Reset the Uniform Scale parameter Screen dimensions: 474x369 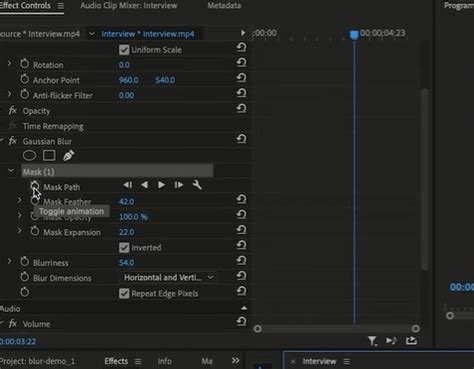[x=241, y=47]
